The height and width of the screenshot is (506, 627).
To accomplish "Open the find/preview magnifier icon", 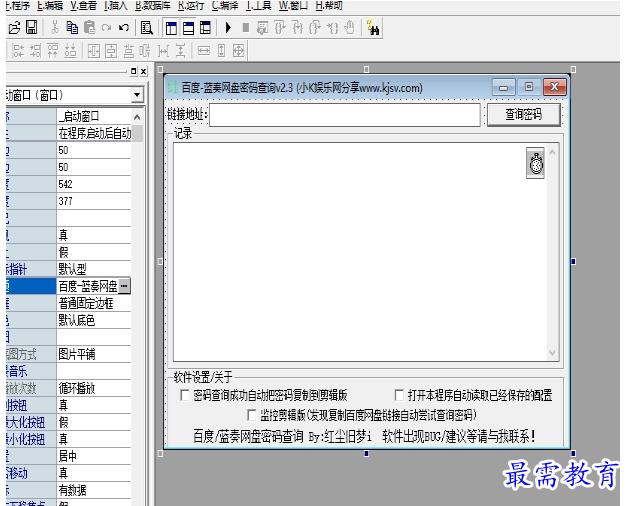I will point(146,28).
